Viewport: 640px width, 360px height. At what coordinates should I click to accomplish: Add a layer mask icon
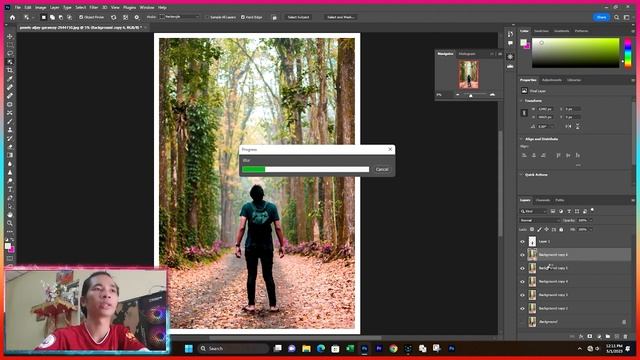(x=590, y=336)
